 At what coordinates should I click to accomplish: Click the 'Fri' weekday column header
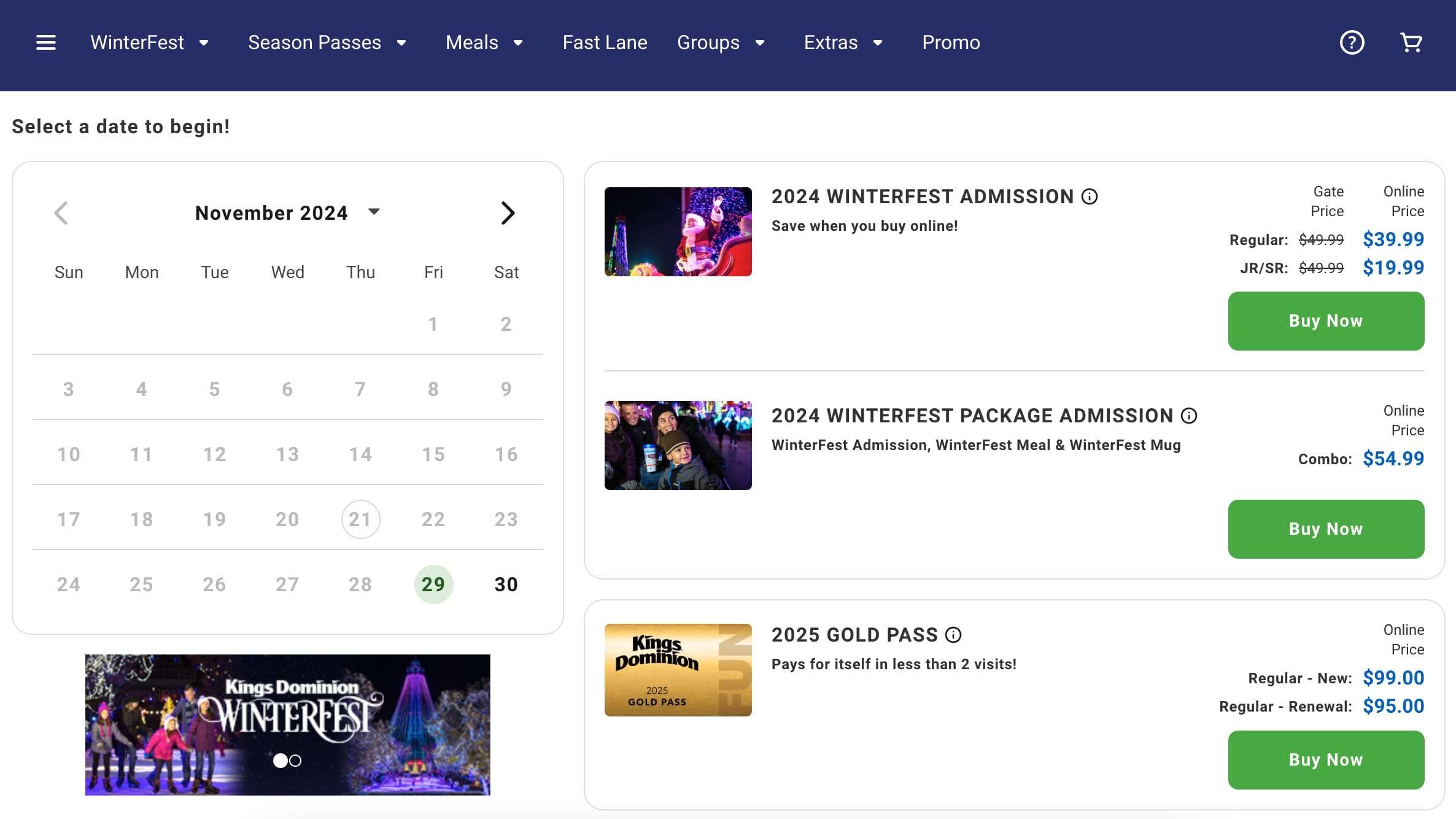click(x=433, y=272)
